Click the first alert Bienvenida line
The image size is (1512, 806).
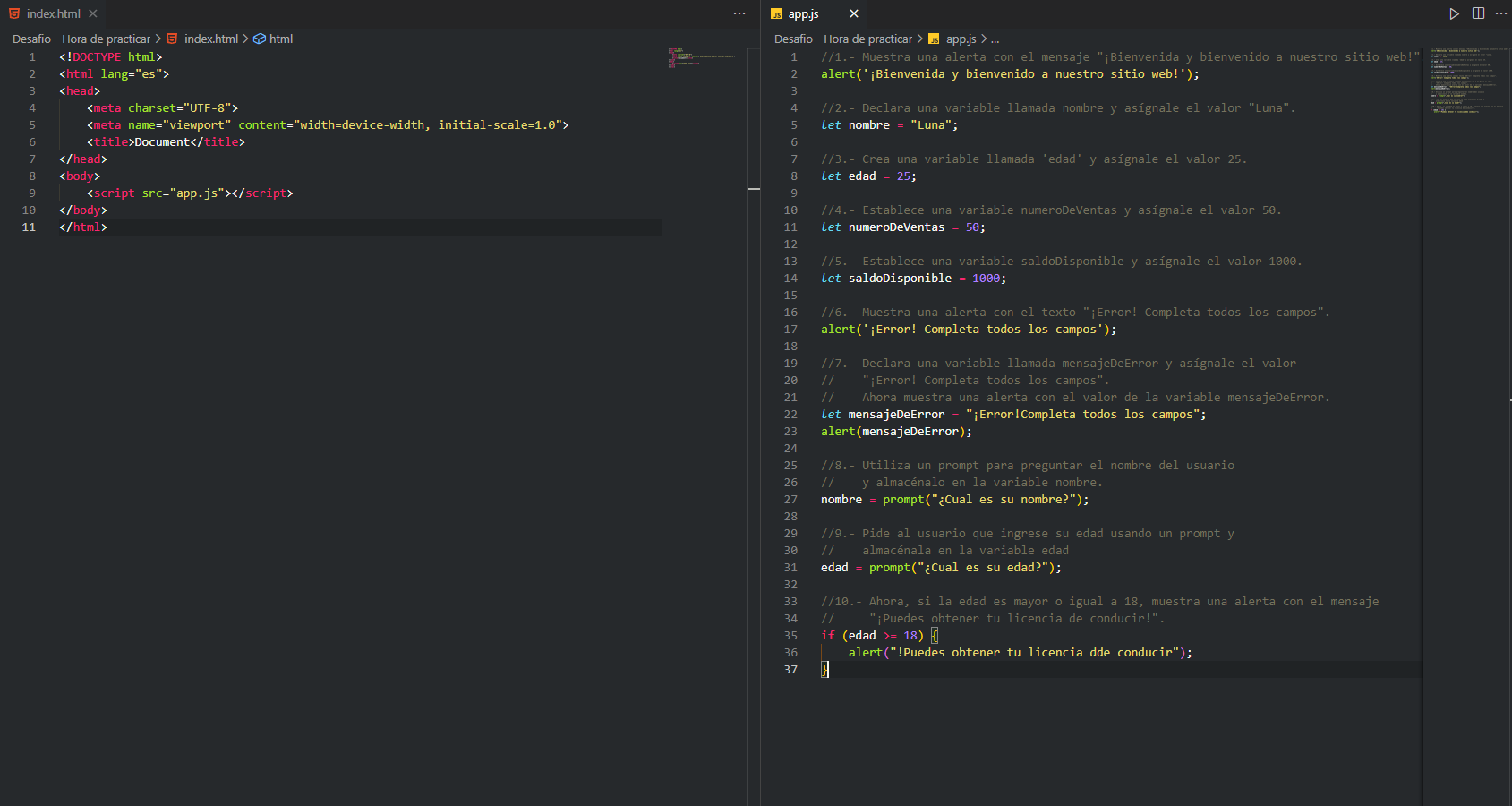1010,73
